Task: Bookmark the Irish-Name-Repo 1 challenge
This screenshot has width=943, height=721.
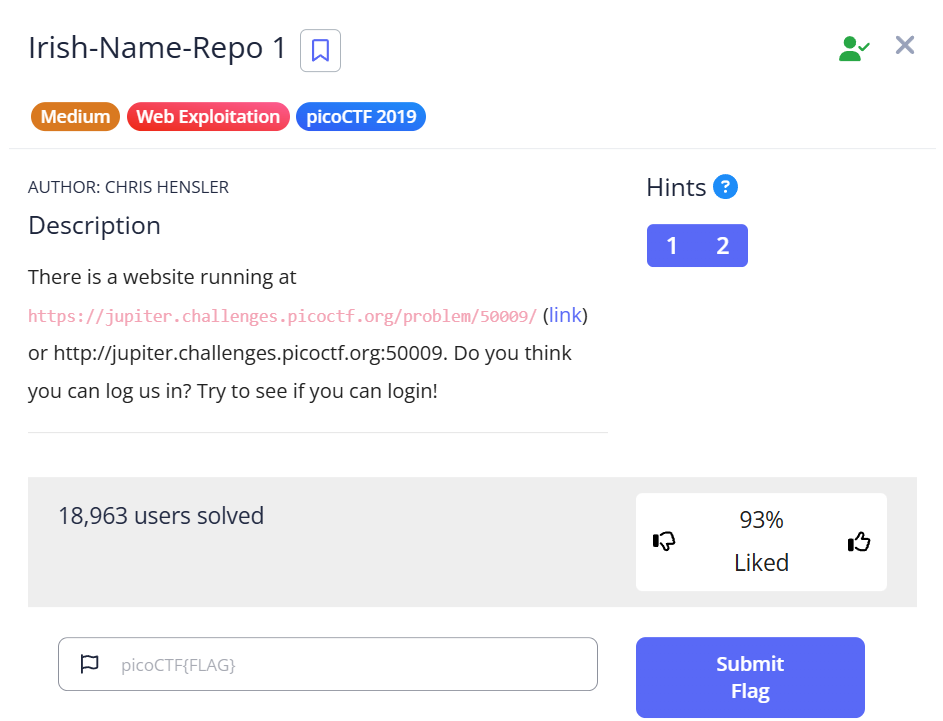Action: pyautogui.click(x=320, y=50)
